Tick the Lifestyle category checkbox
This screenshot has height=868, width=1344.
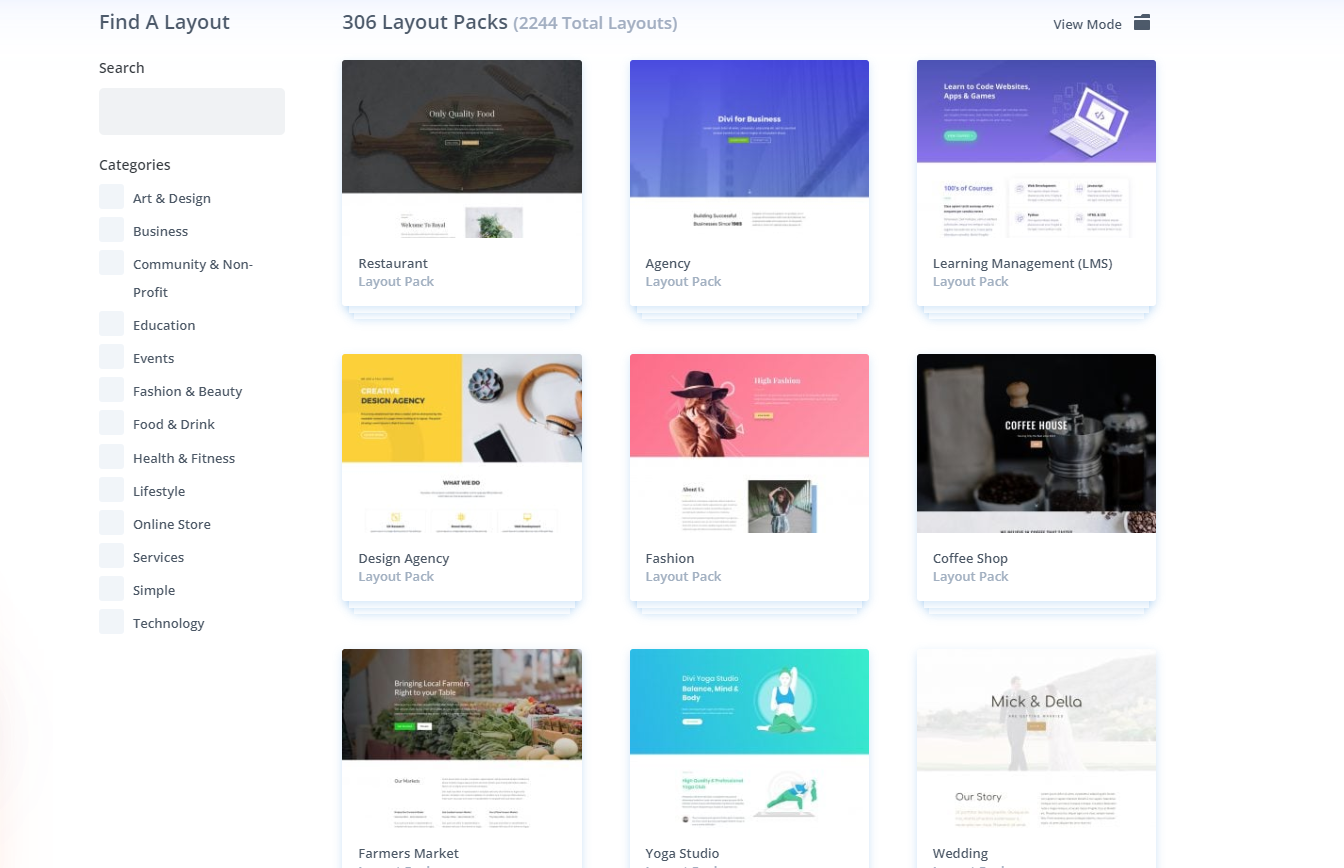[x=111, y=490]
